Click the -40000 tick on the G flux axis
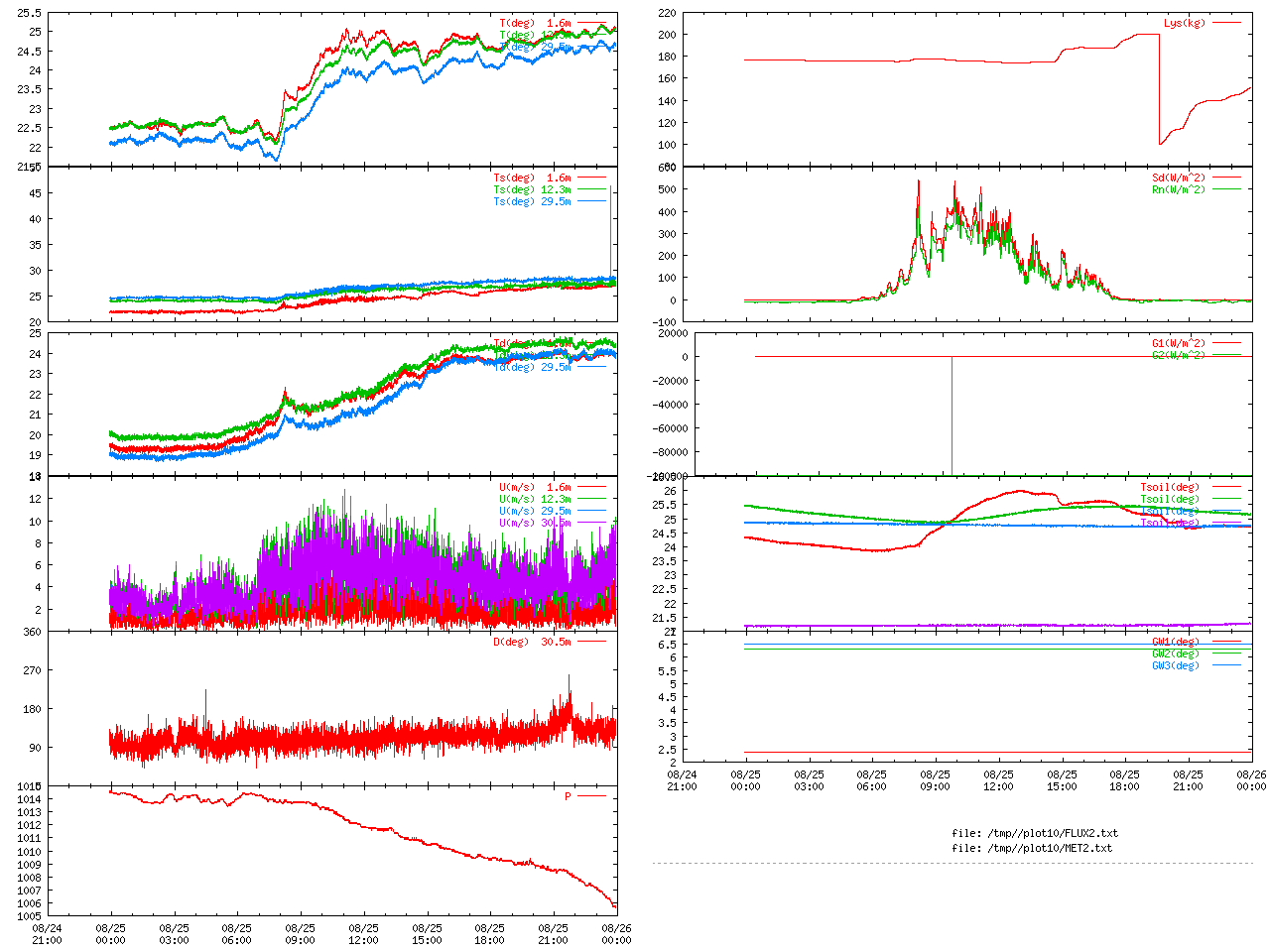Viewport: 1270px width, 952px height. 666,405
